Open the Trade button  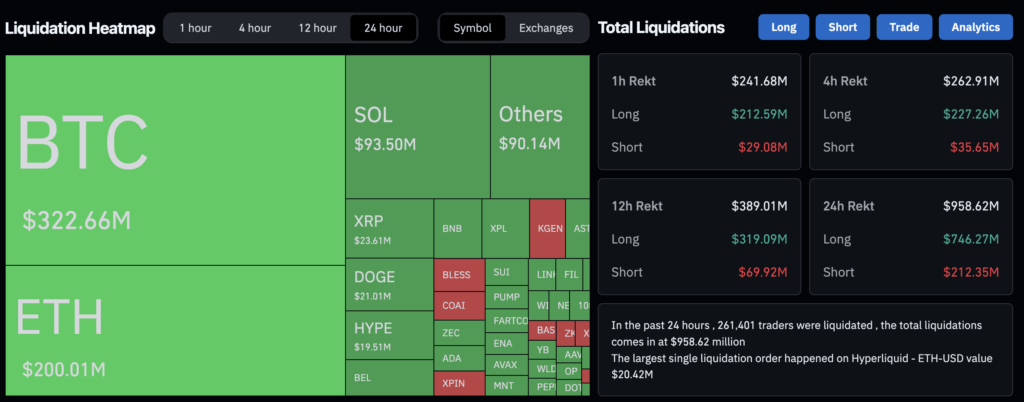click(x=904, y=27)
